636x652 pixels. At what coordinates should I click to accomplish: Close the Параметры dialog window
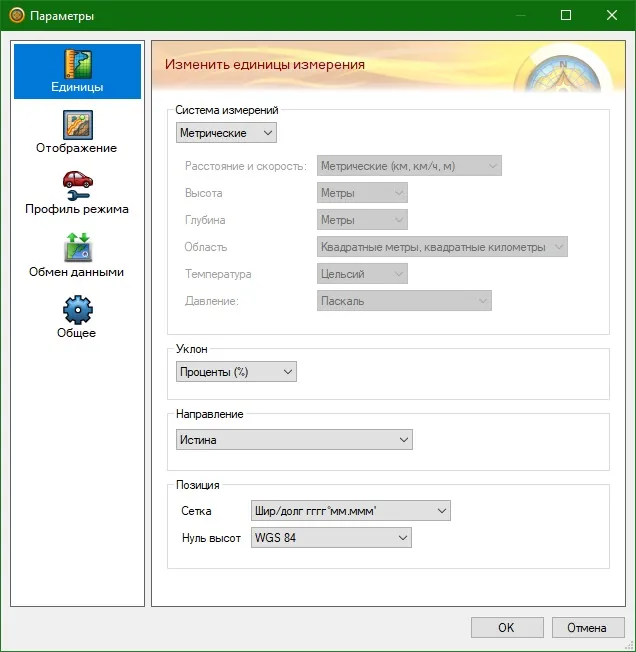pos(611,15)
